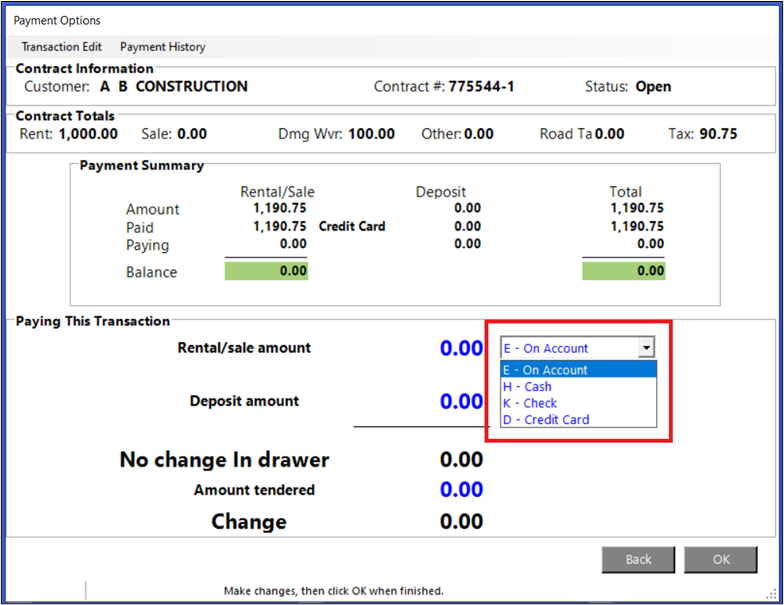Click the status bar instruction message
Screen dimensions: 784x605
[x=334, y=591]
